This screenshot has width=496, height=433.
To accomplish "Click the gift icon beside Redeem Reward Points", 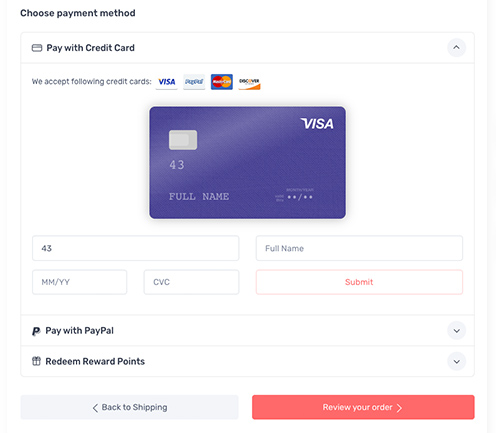I will (x=36, y=361).
